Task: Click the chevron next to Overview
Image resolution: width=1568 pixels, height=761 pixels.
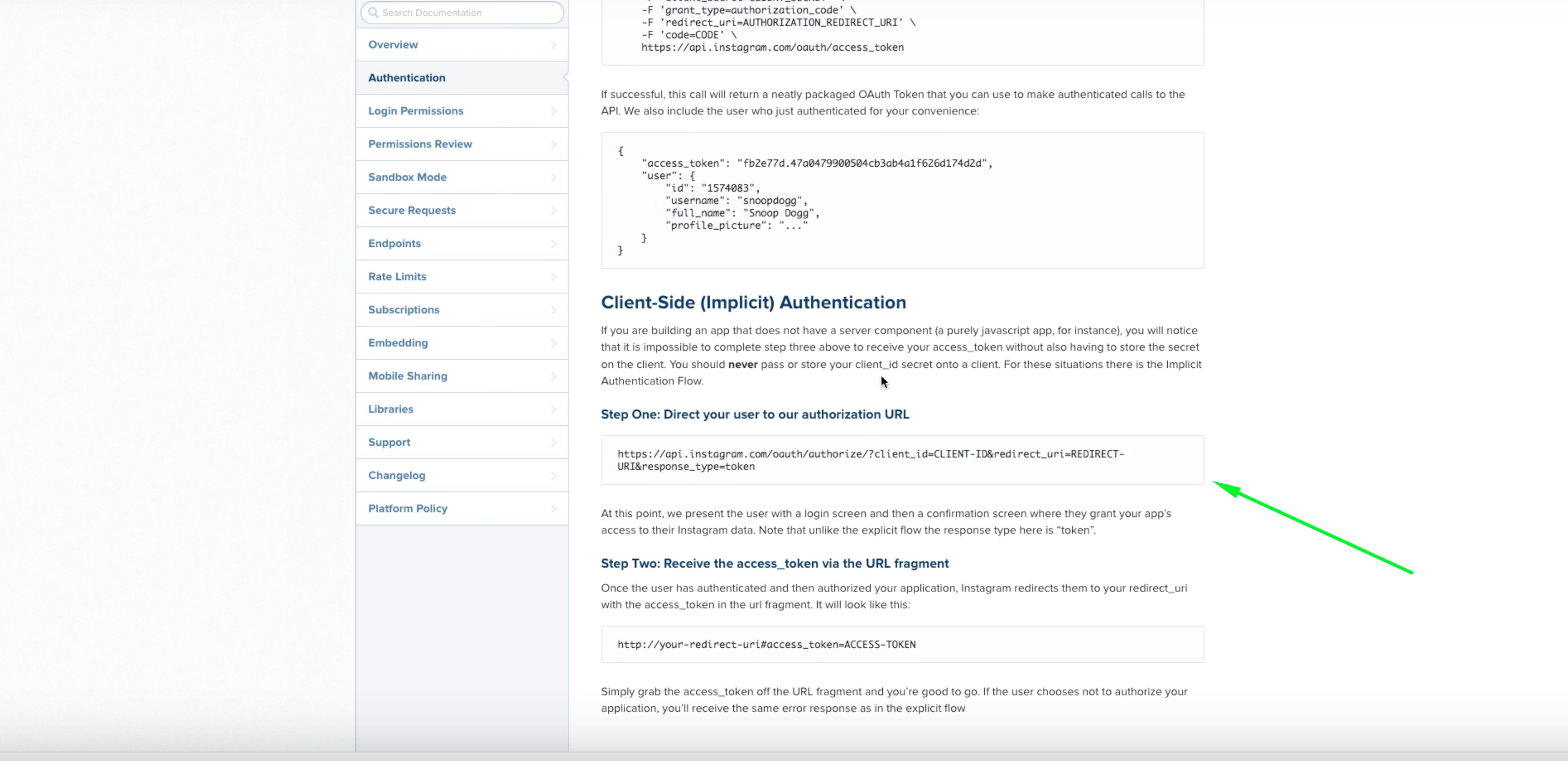Action: tap(553, 44)
